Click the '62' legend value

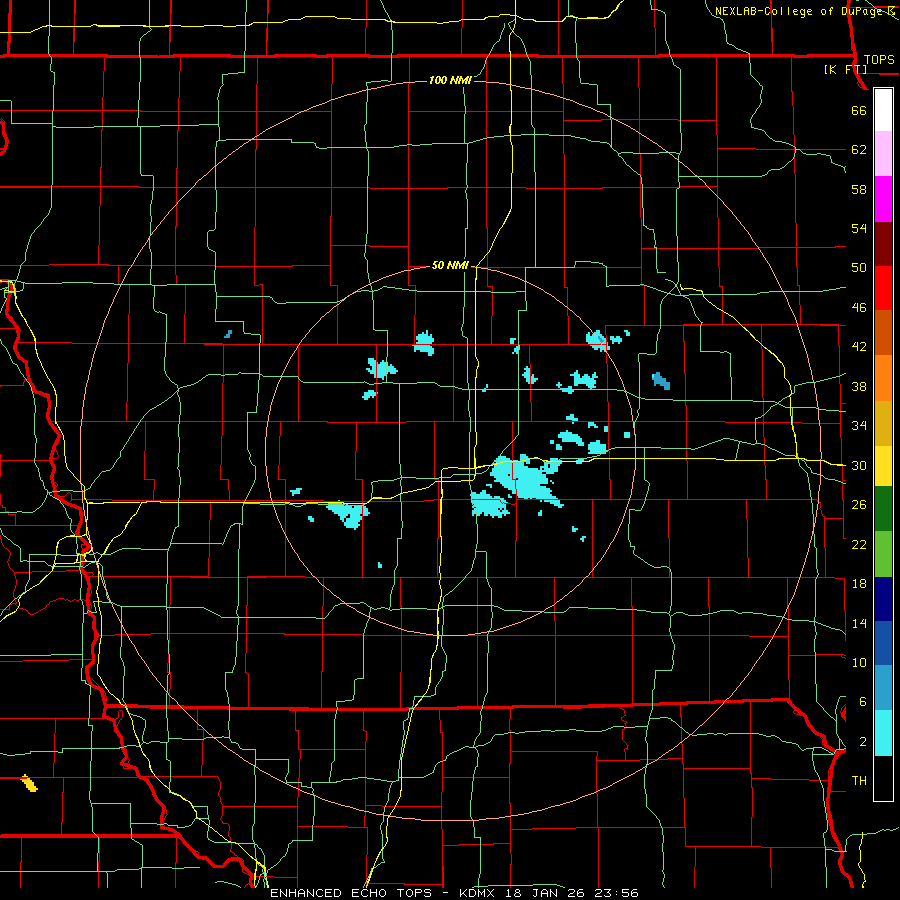859,150
